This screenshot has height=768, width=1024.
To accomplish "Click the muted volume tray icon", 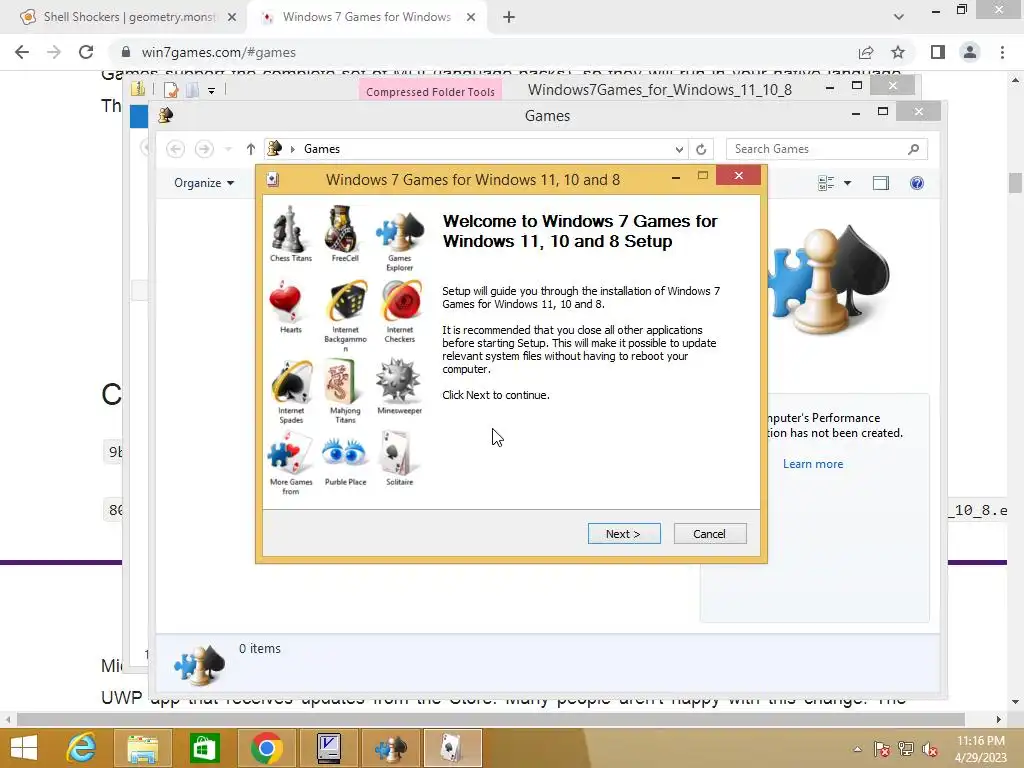I will tap(930, 749).
